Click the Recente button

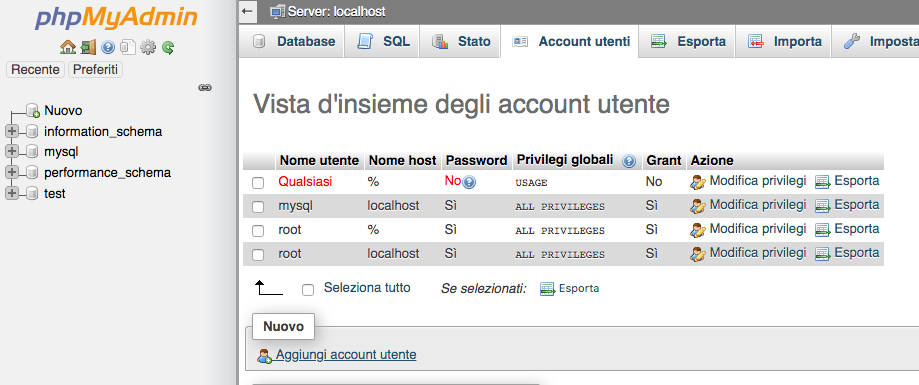tap(36, 70)
